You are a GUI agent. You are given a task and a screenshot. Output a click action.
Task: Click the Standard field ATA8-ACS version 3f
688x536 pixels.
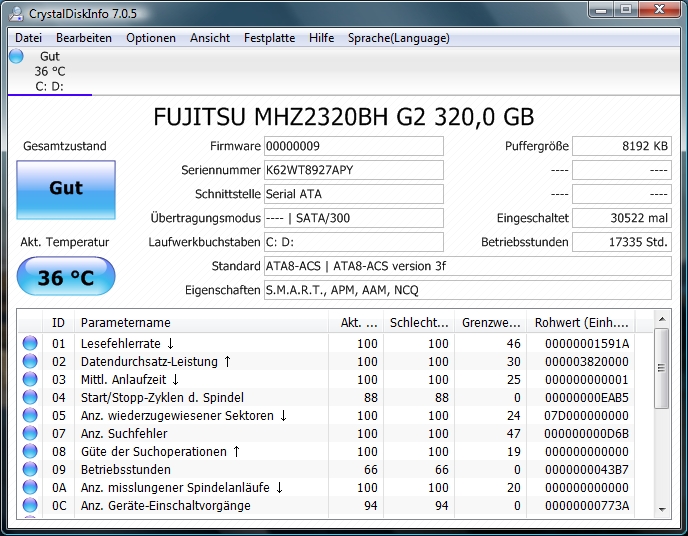coord(468,266)
